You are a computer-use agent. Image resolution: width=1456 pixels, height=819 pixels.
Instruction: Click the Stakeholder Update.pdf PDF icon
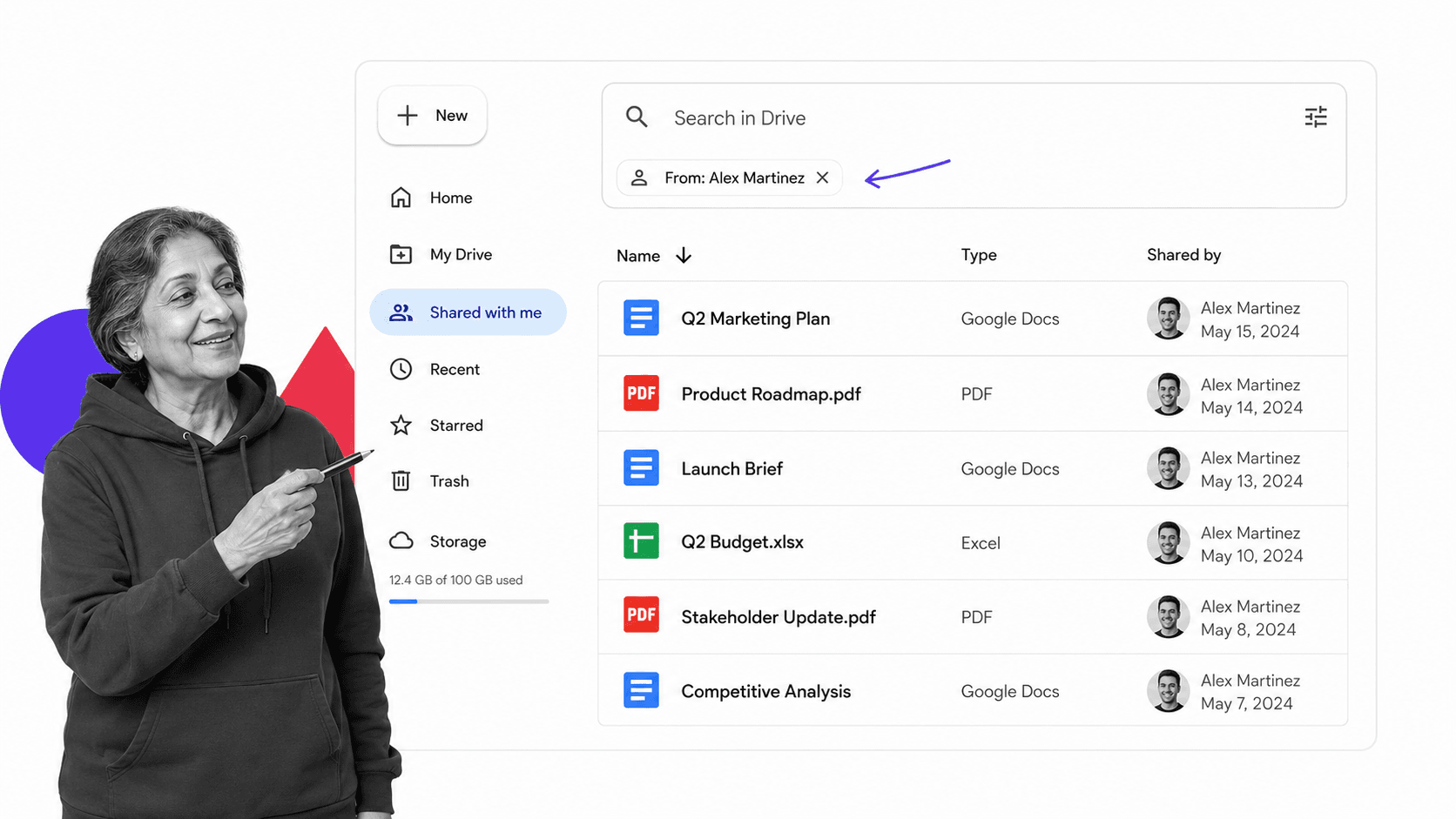tap(641, 614)
